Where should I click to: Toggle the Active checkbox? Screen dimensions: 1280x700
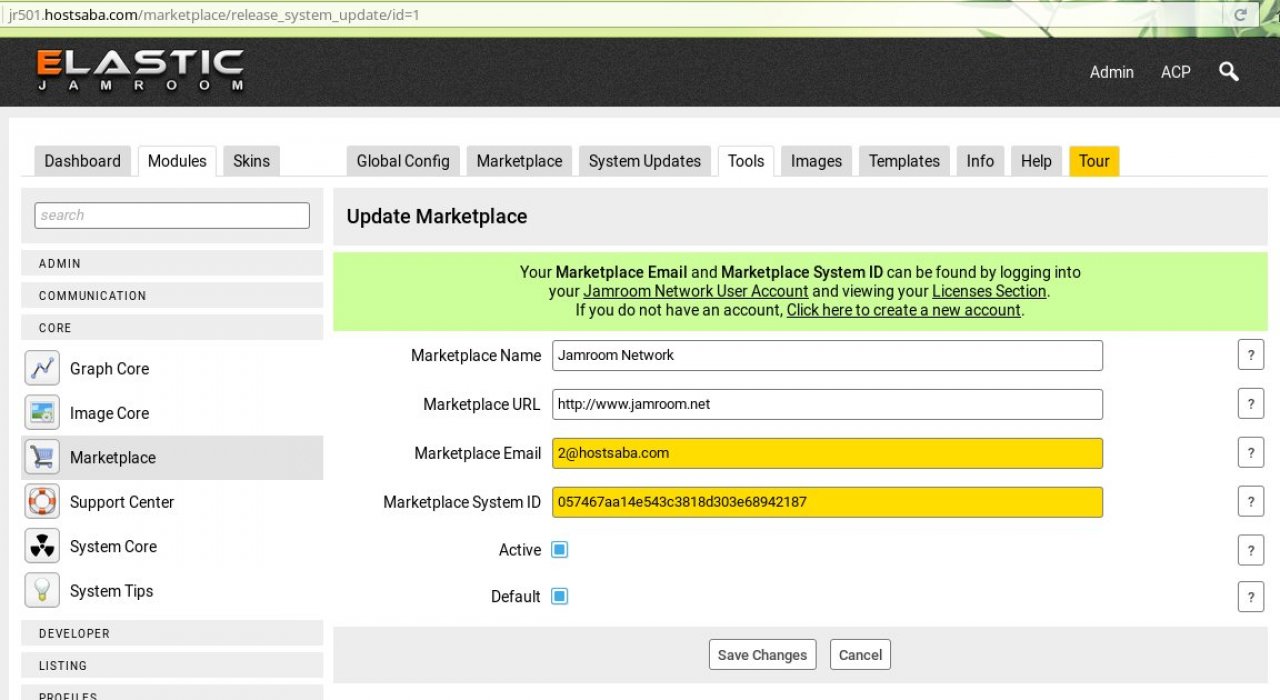pos(560,550)
